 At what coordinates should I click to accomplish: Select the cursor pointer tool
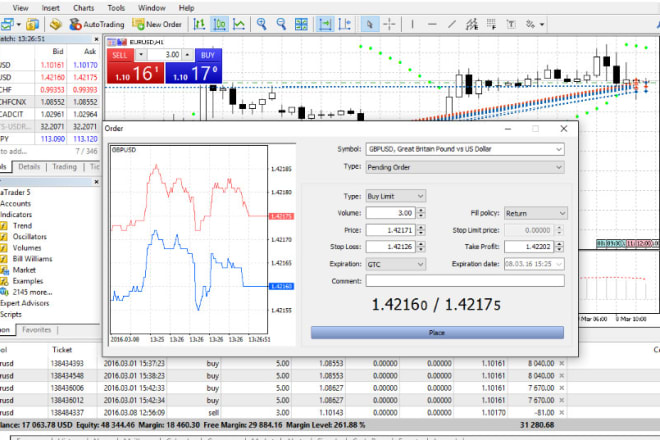coord(370,24)
